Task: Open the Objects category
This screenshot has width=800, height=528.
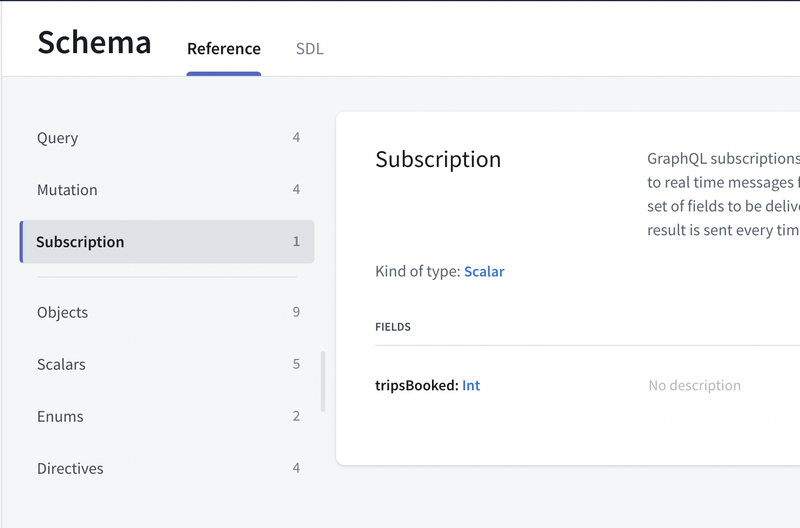Action: 62,312
